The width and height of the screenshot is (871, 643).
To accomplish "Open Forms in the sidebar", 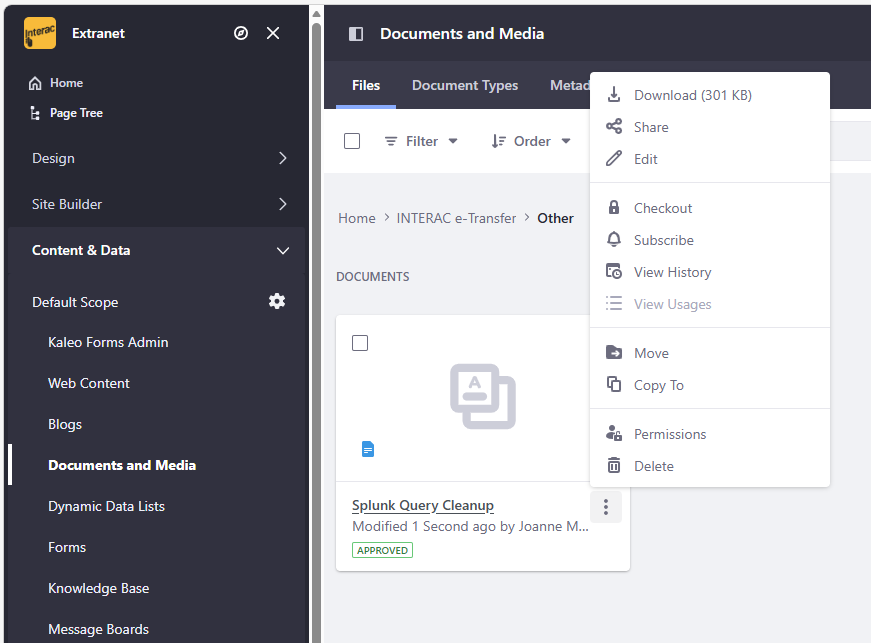I will tap(67, 547).
